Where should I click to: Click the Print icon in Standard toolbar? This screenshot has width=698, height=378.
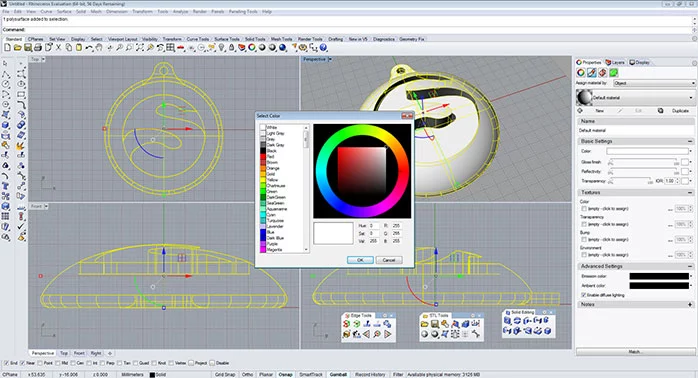[38, 47]
